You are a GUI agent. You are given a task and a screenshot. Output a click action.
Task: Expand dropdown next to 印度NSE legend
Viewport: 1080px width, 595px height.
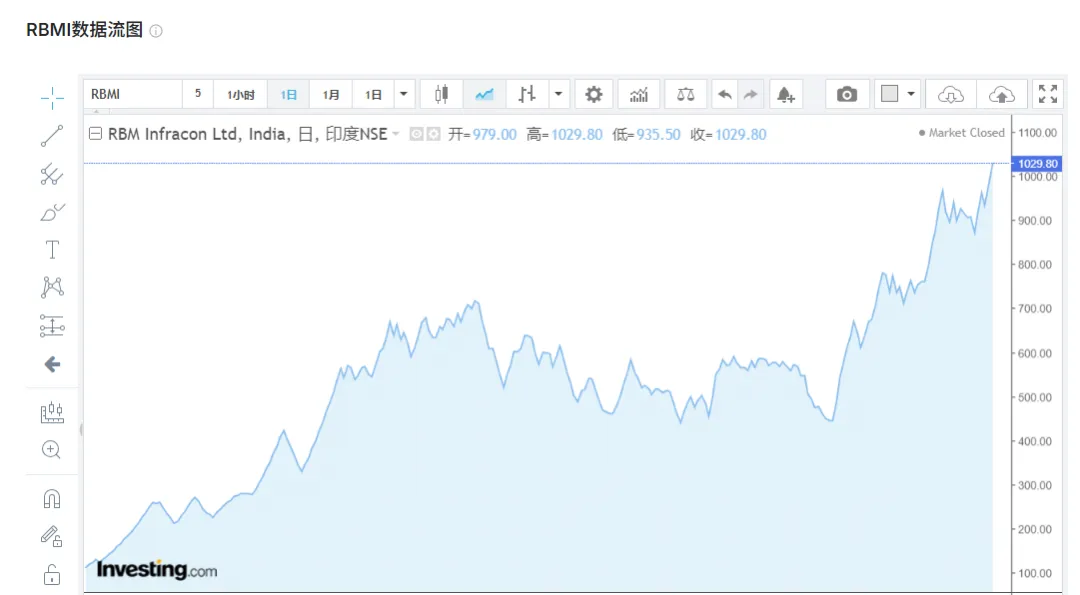(x=395, y=134)
